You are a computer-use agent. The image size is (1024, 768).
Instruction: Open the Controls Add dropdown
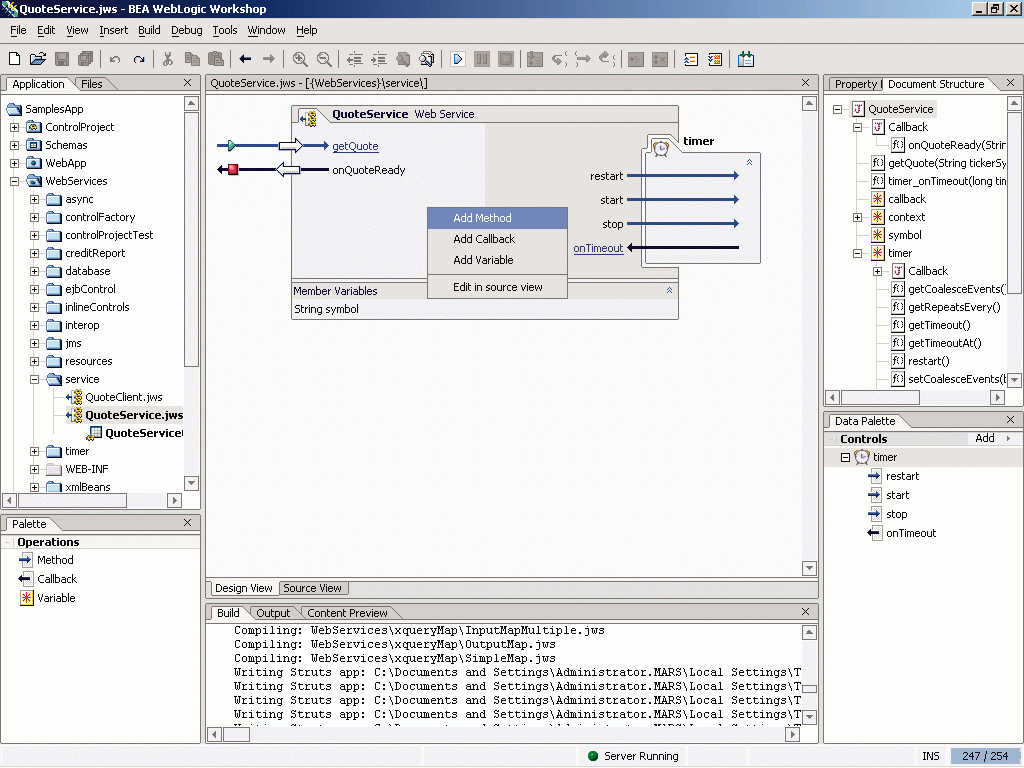(x=993, y=438)
